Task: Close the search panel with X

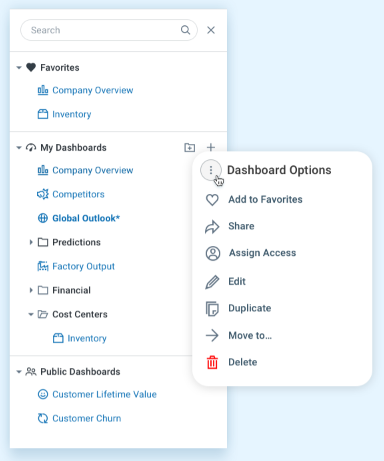Action: pyautogui.click(x=211, y=30)
